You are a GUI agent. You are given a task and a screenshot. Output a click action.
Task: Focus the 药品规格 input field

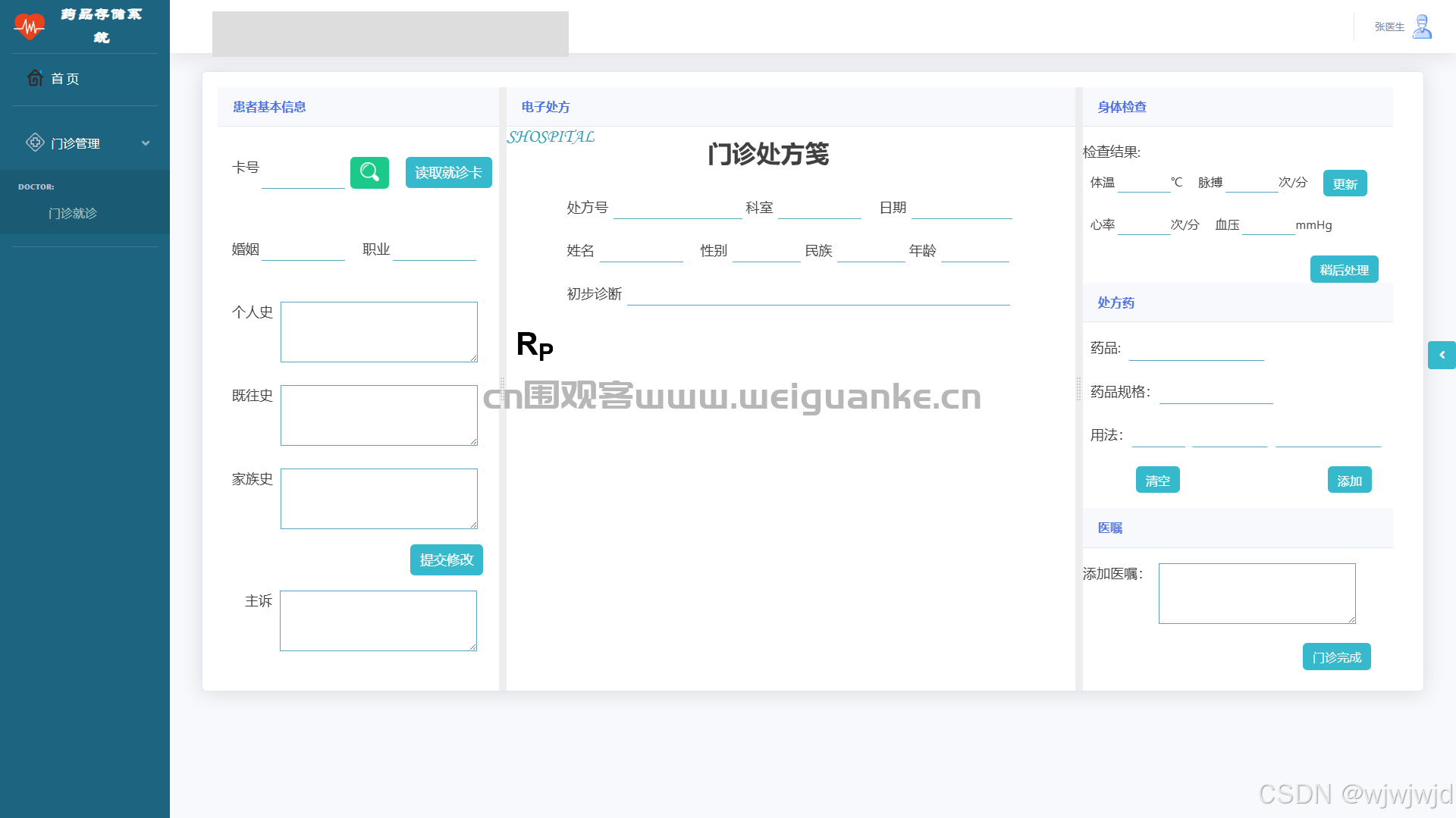(1216, 392)
